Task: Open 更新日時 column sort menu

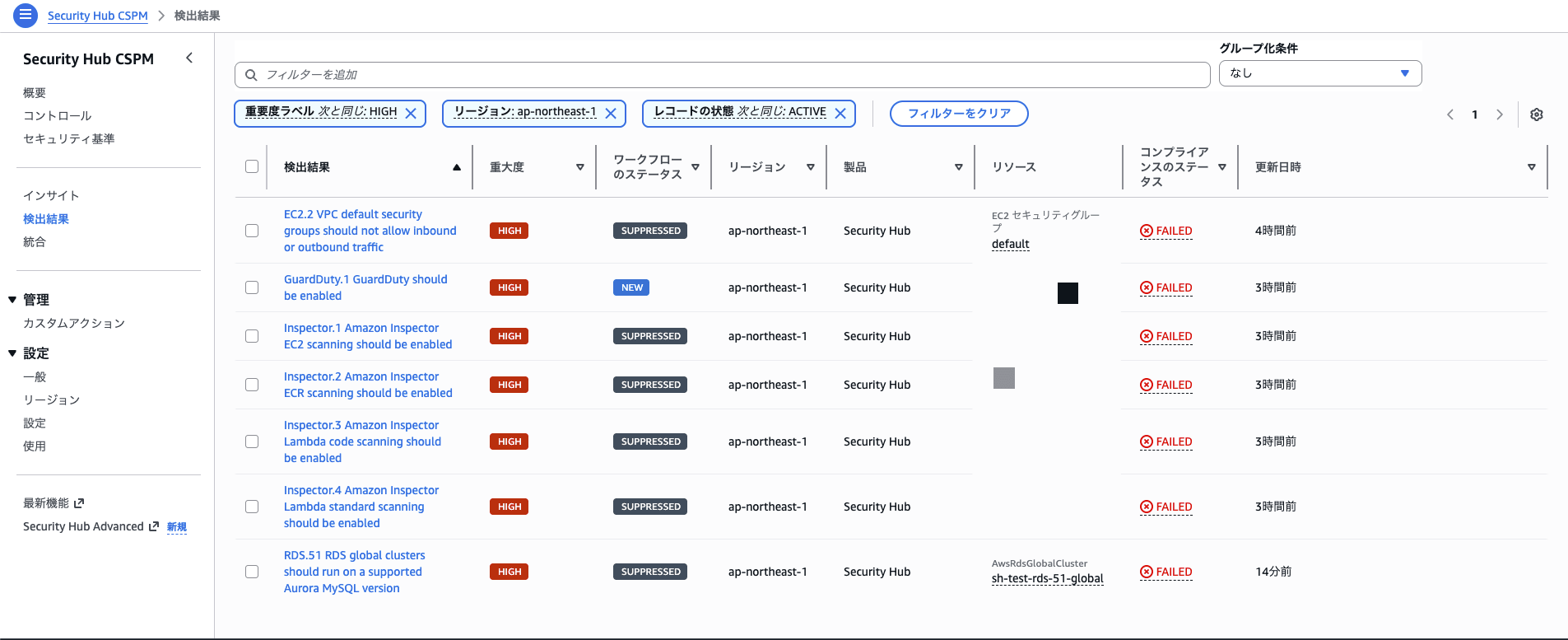Action: 1532,167
